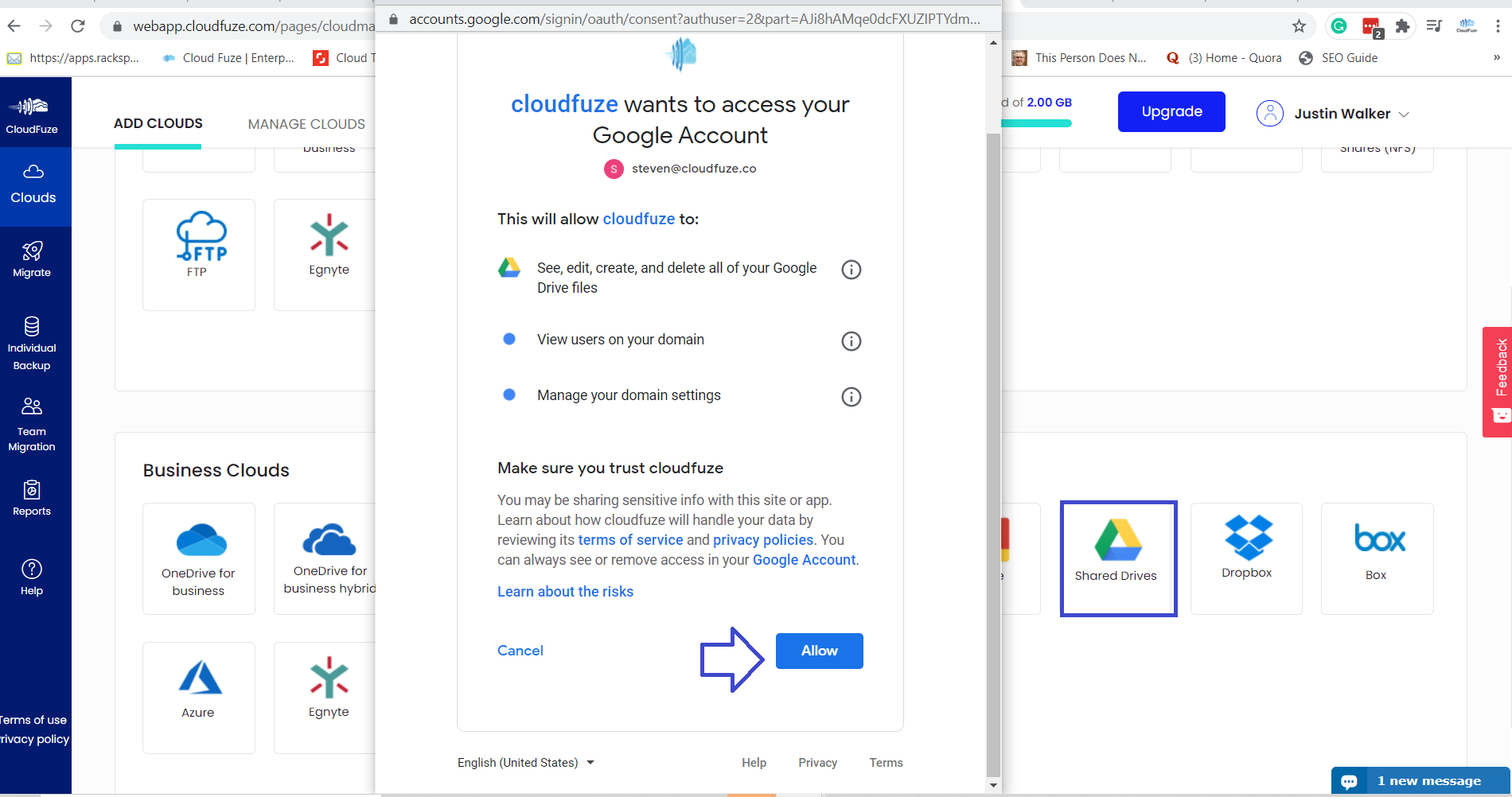Show info for Google Drive files permission
Screen dimensions: 1512x797
click(851, 270)
